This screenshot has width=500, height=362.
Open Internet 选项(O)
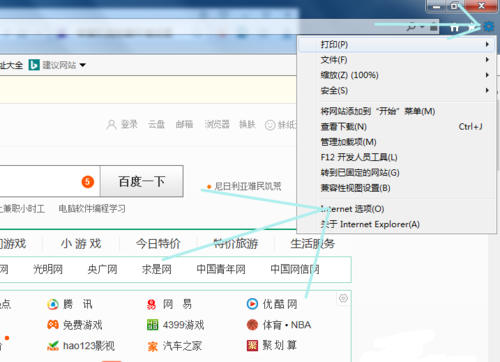point(396,209)
